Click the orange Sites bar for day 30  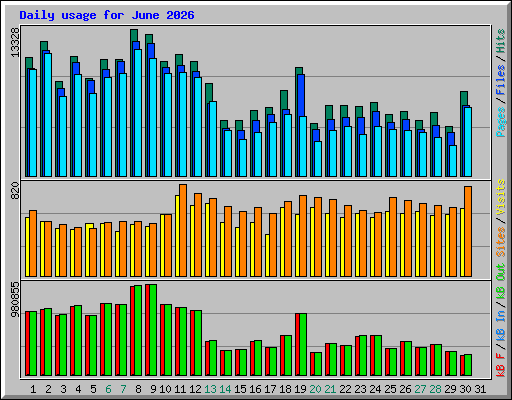468,231
